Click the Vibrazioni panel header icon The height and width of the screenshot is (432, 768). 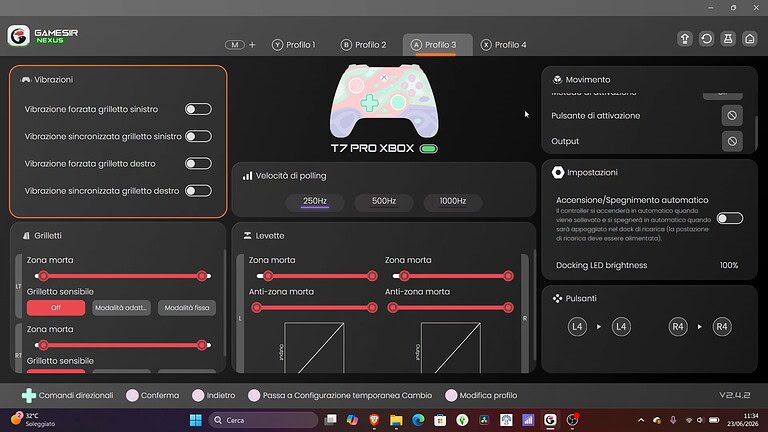pos(25,79)
